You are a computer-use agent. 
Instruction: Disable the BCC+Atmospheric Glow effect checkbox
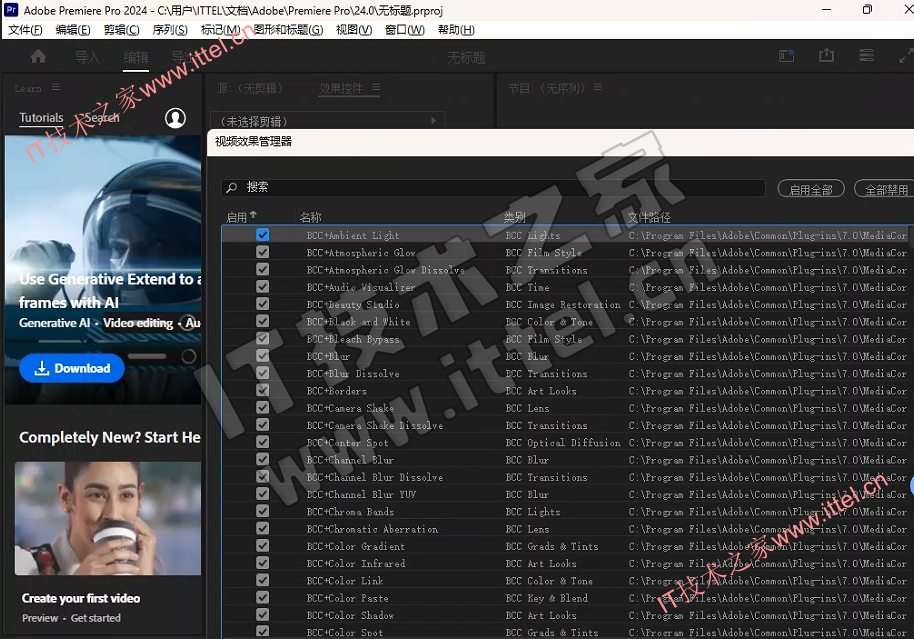[x=263, y=252]
